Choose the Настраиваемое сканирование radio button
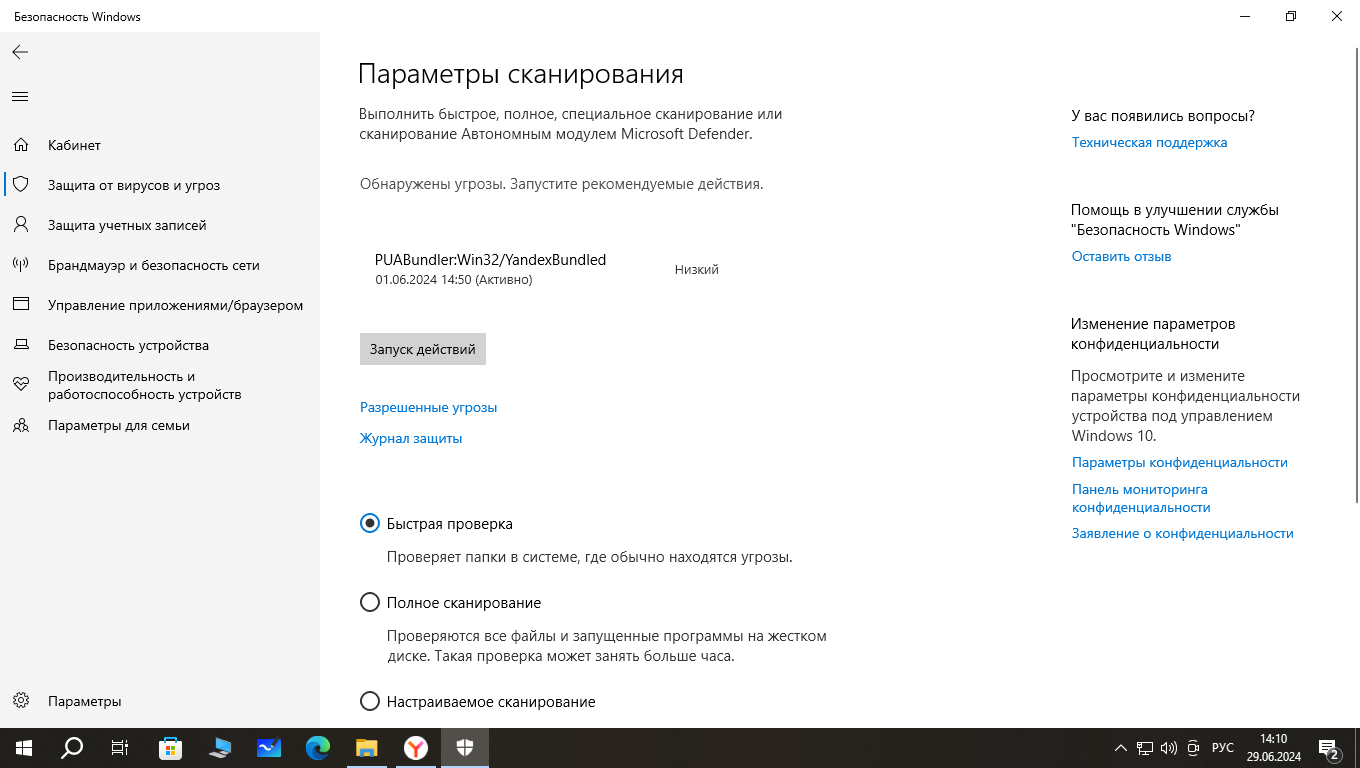 click(370, 701)
